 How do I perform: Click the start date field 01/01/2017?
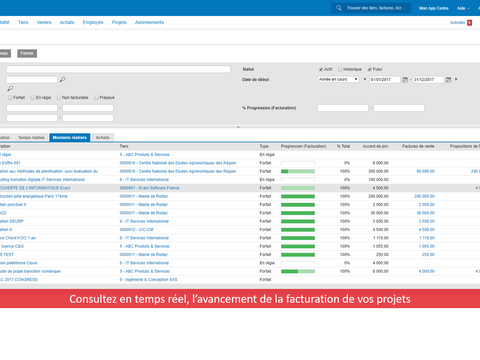point(385,80)
